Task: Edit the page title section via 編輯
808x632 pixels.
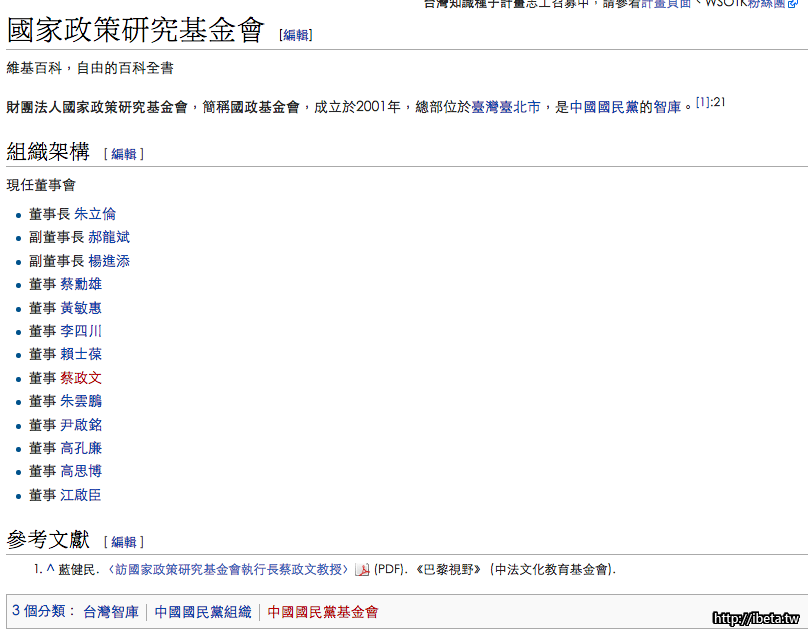Action: 296,35
